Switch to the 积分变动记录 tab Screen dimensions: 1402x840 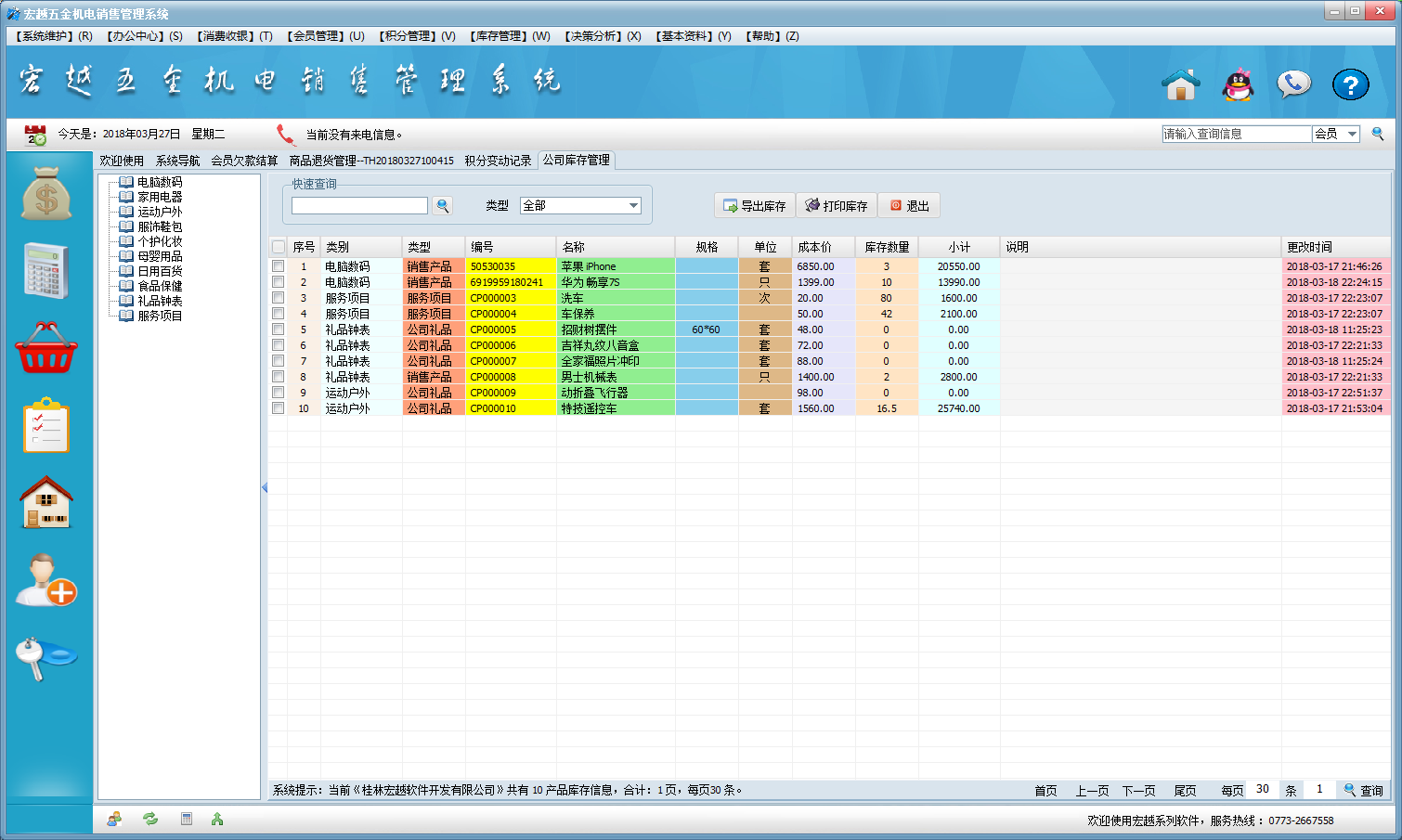(x=498, y=161)
